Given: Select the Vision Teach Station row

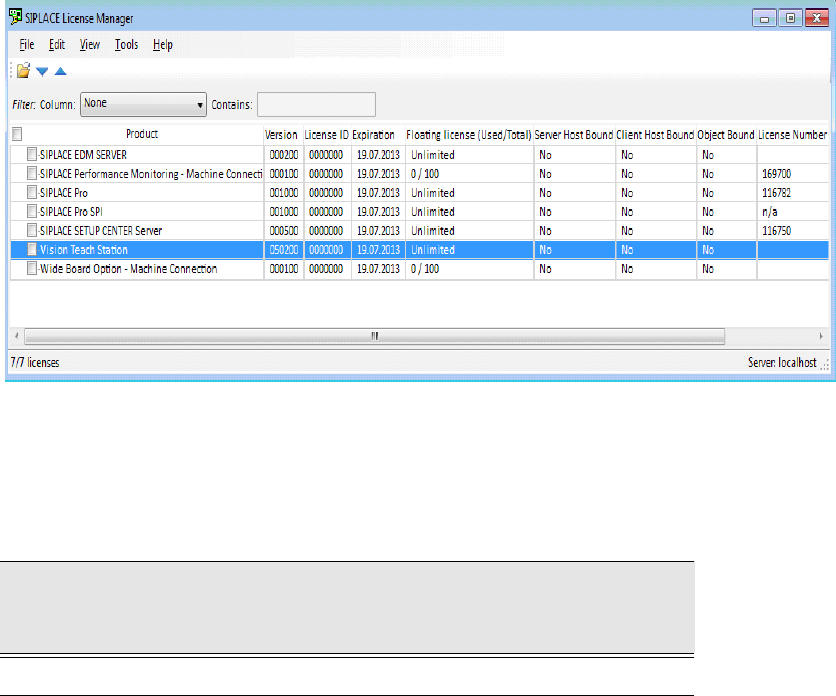Looking at the screenshot, I should click(420, 250).
